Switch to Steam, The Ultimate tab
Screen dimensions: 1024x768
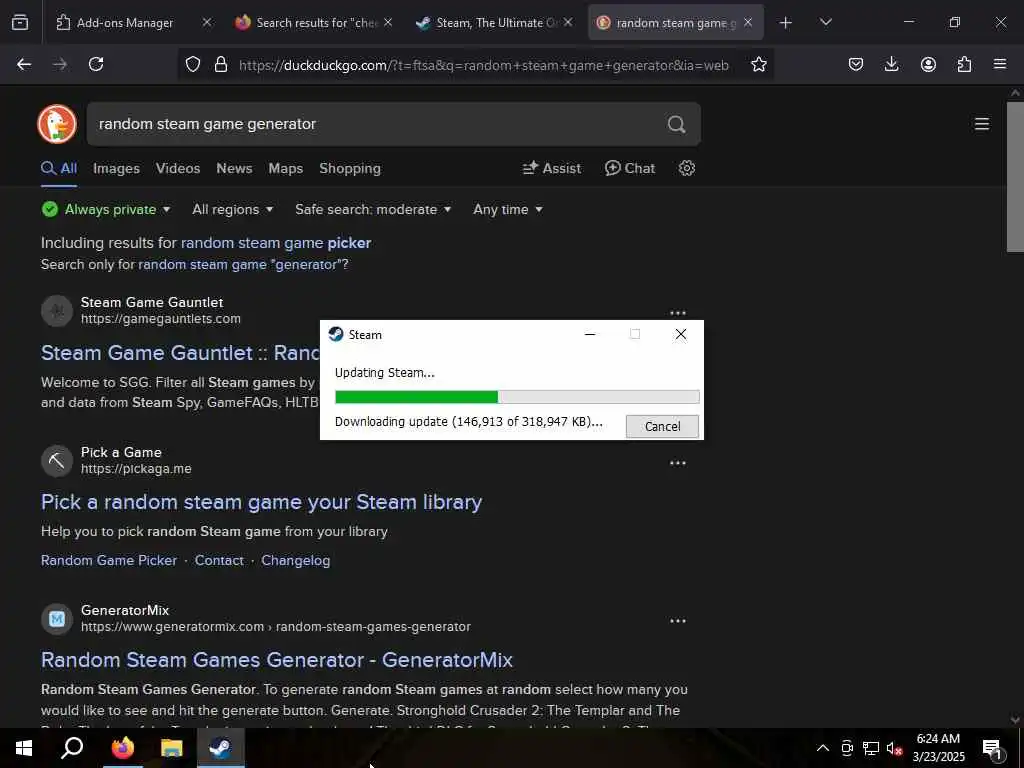click(x=495, y=22)
